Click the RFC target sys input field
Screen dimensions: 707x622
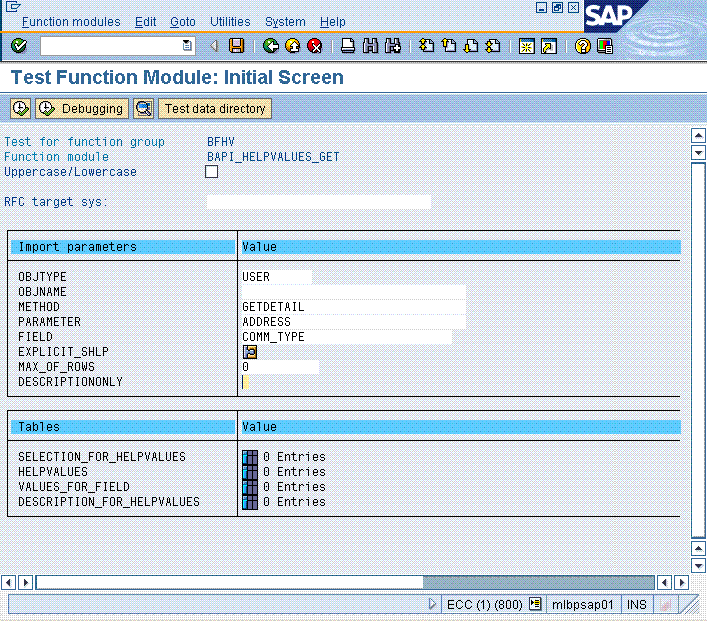(x=319, y=202)
